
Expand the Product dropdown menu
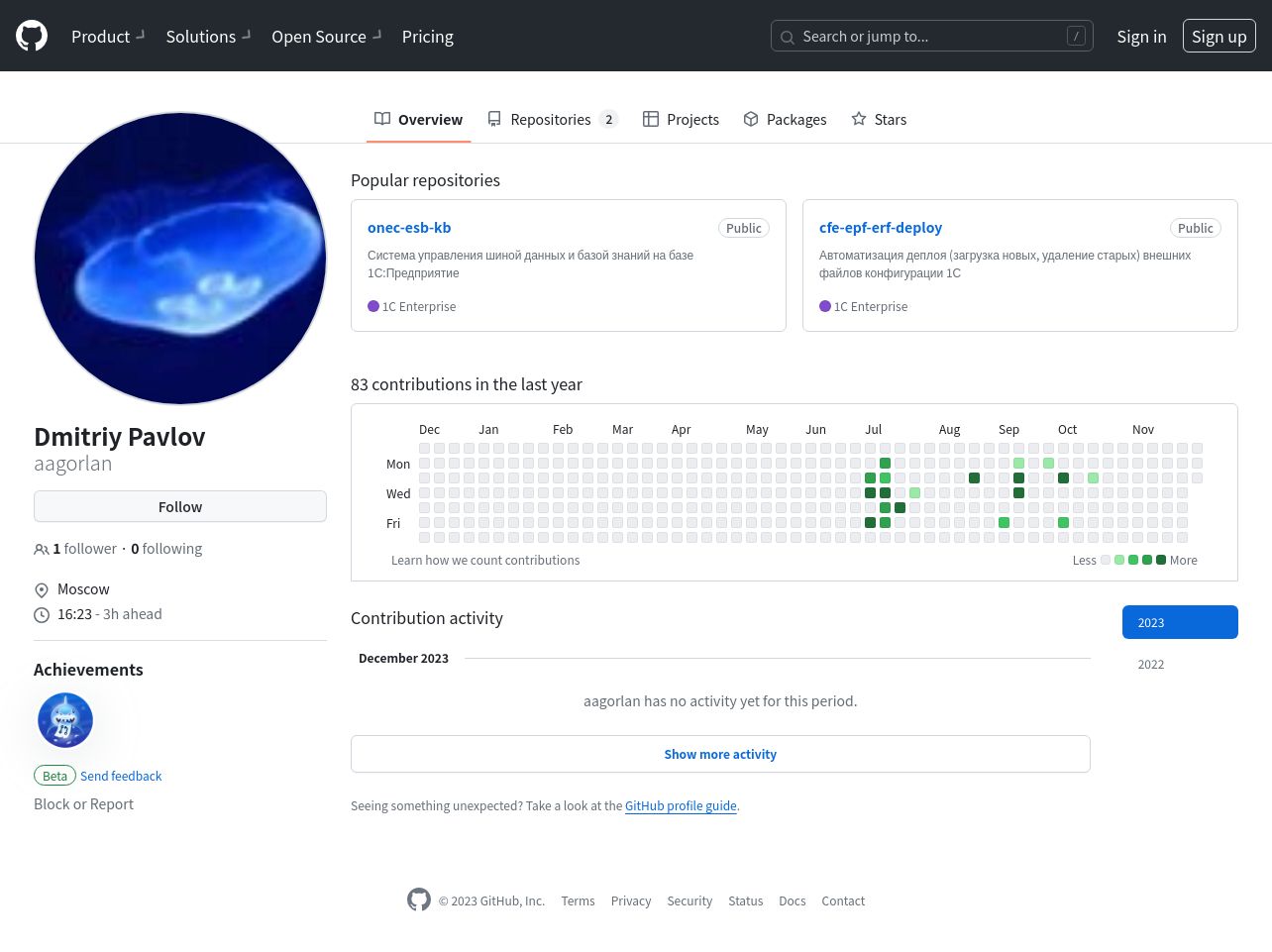(x=108, y=37)
